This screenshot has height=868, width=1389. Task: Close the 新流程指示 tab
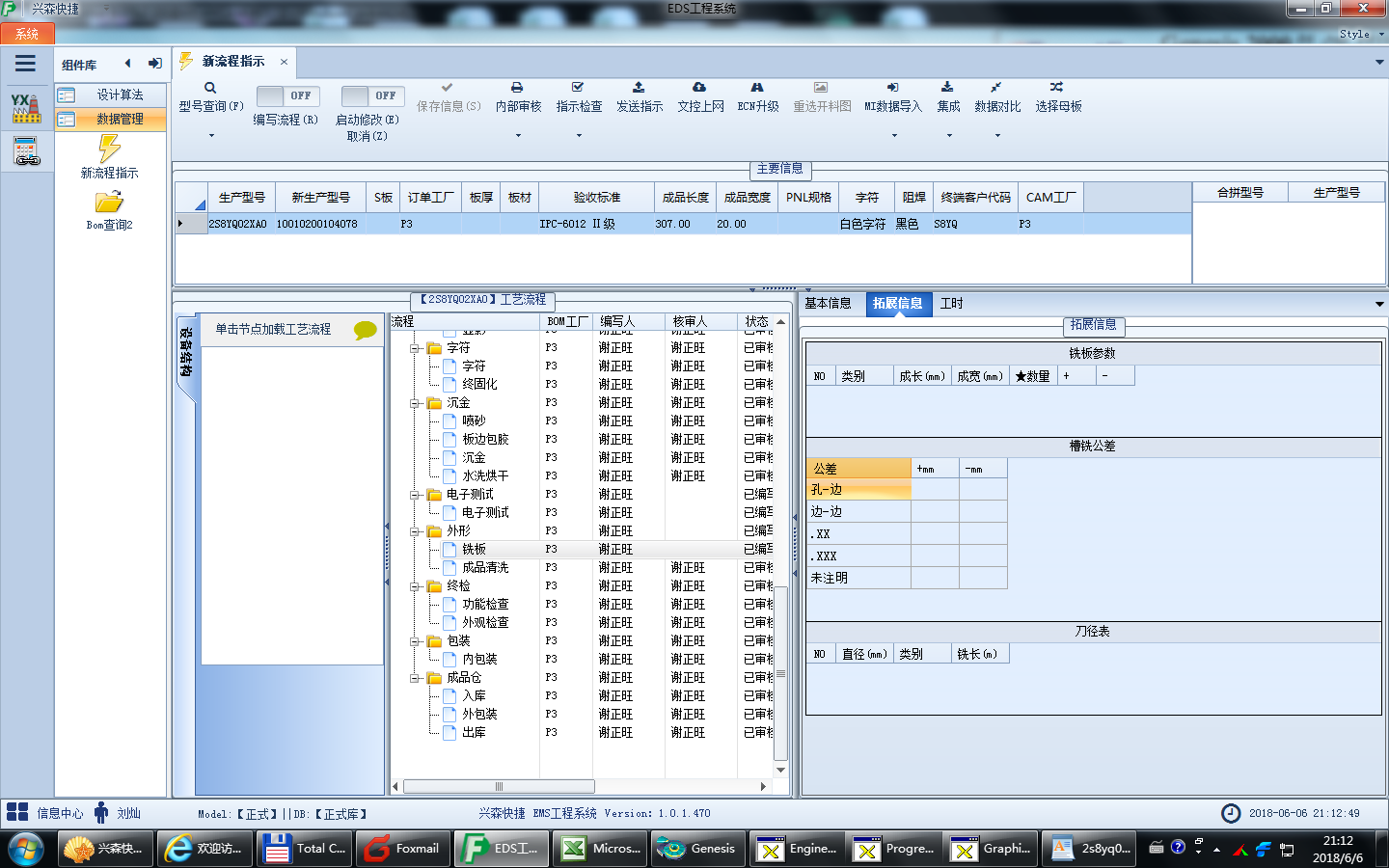coord(284,62)
